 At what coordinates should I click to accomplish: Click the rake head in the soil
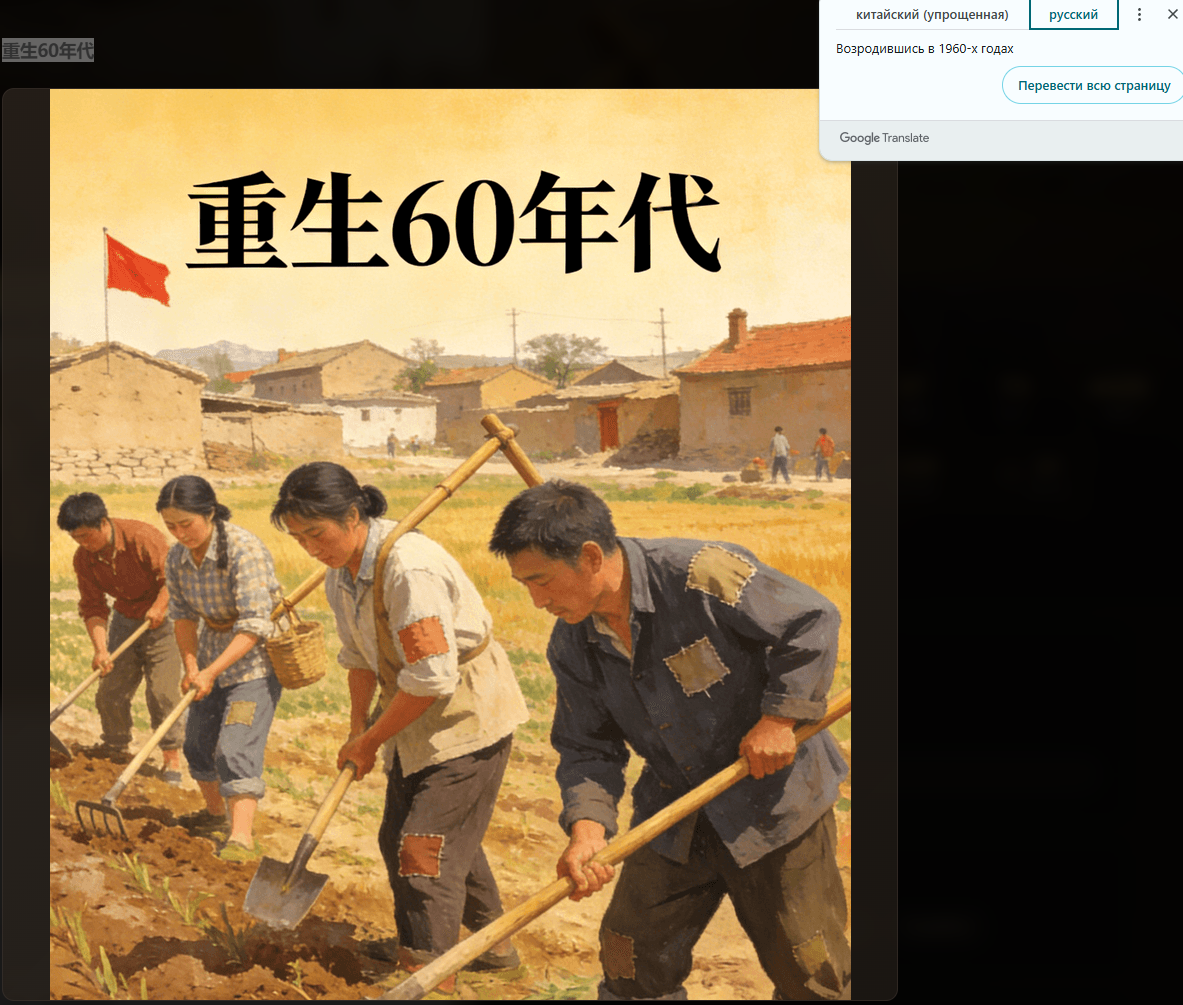click(x=101, y=815)
